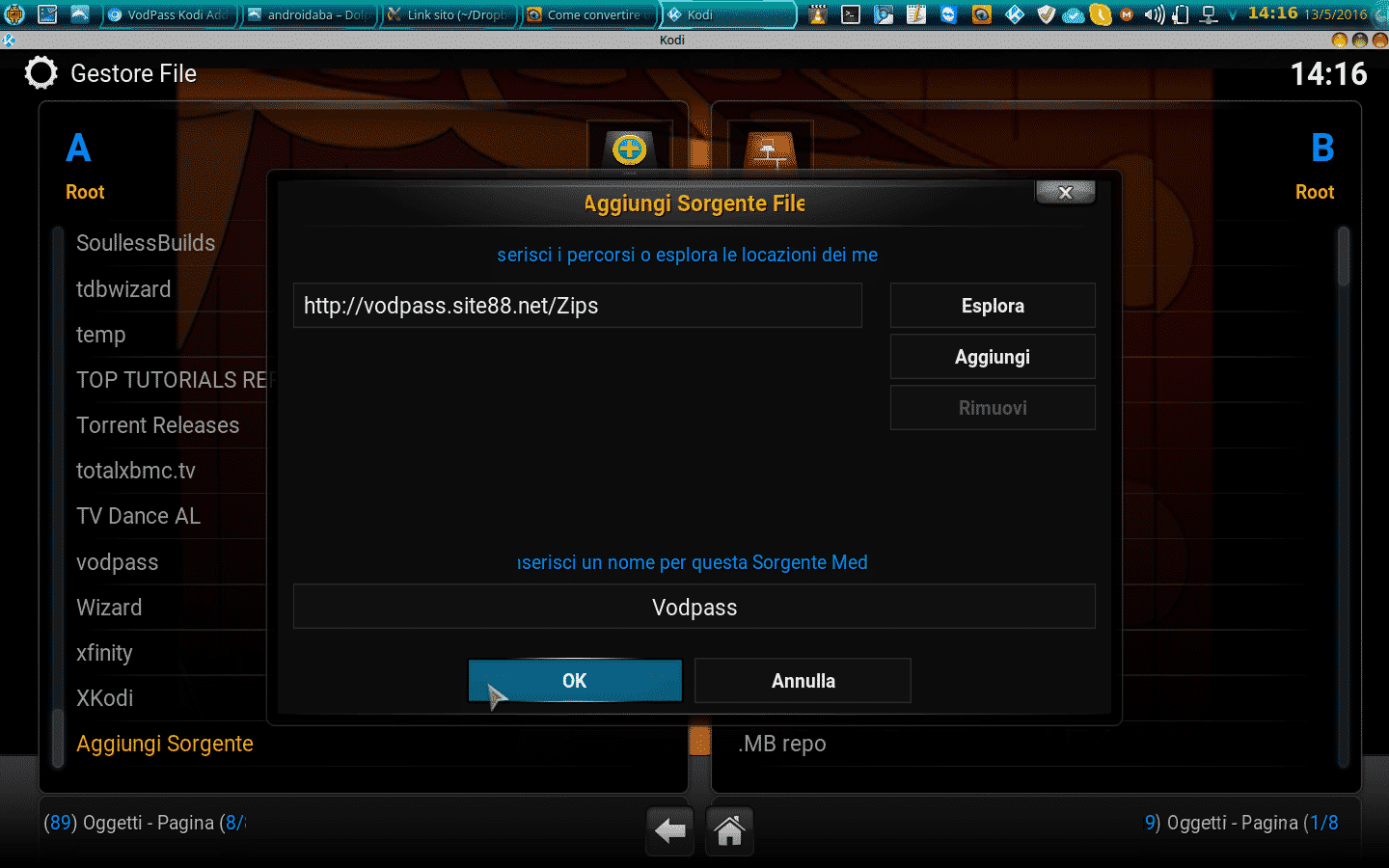Click the network icon above panel B
This screenshot has height=868, width=1389.
pos(770,150)
